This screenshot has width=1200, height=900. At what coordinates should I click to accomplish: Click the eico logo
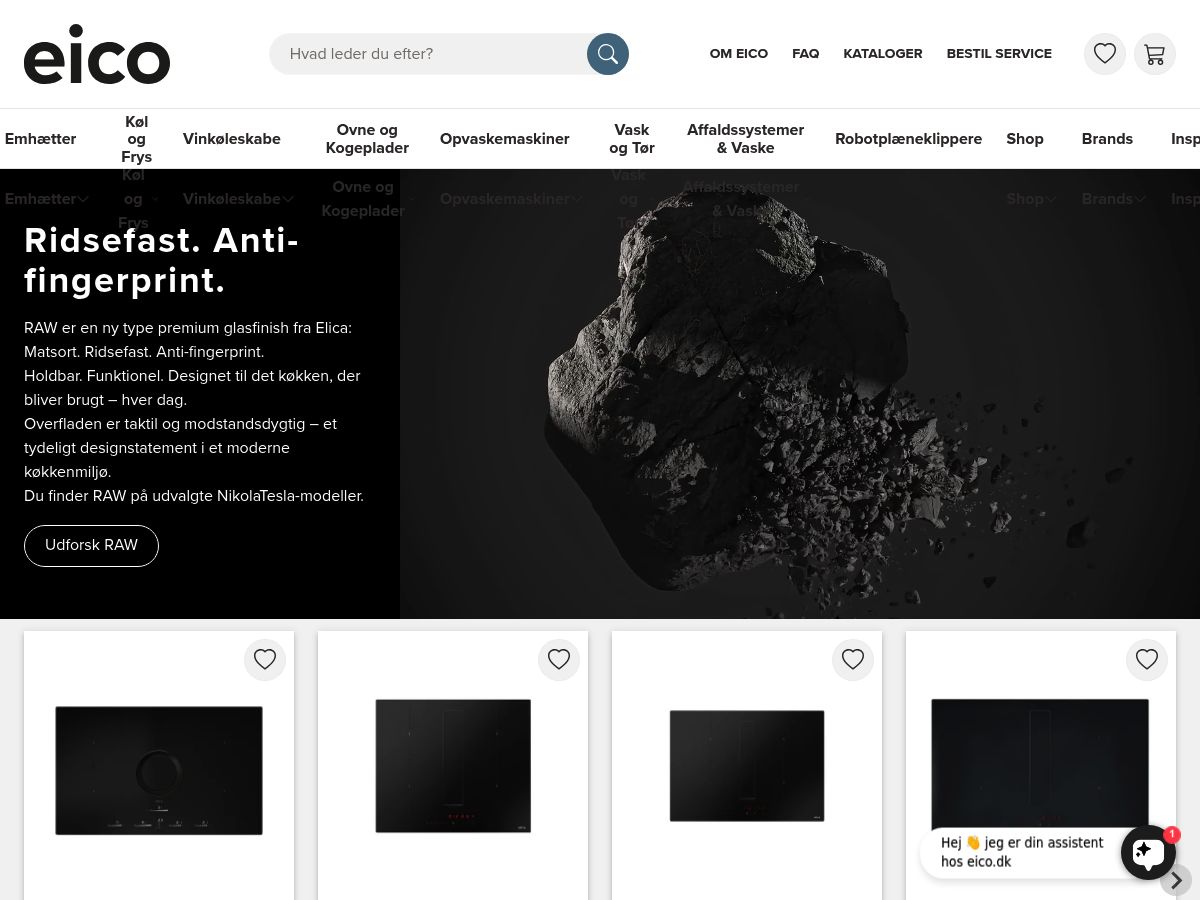[97, 54]
